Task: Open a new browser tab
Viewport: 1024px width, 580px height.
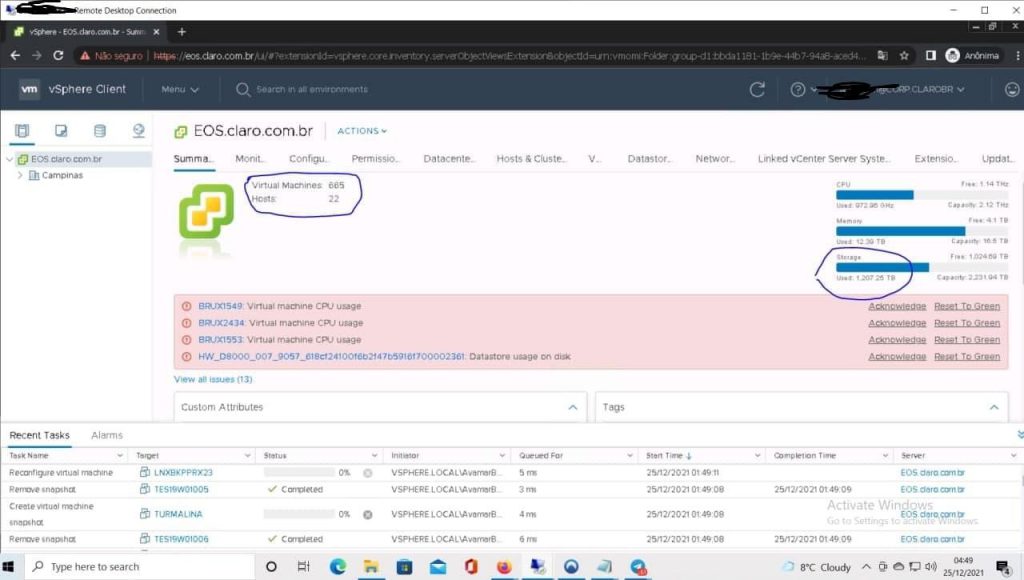Action: point(182,32)
